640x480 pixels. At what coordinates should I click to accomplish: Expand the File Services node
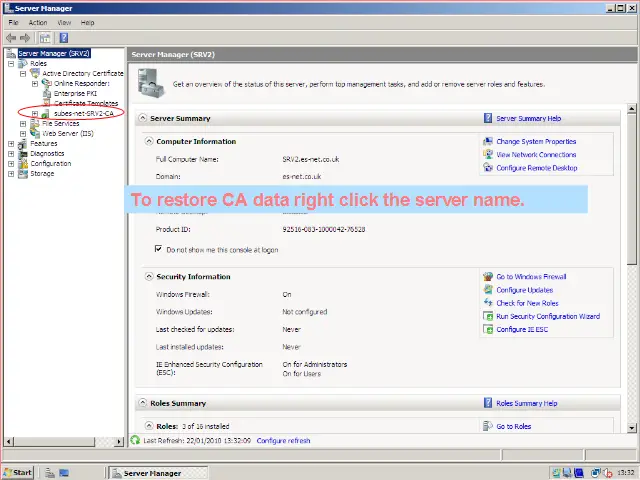[x=23, y=124]
